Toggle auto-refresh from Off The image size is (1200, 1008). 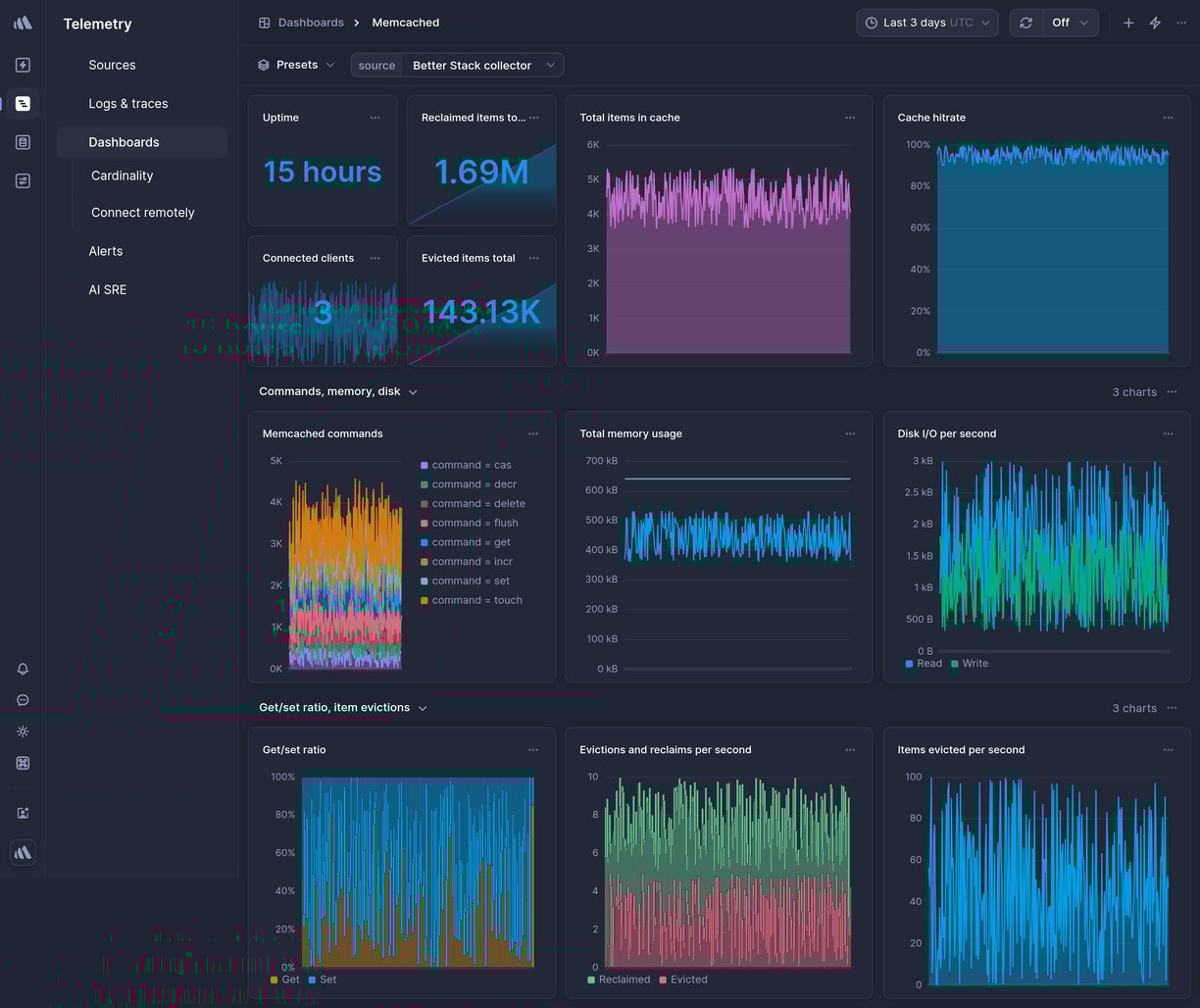coord(1071,22)
